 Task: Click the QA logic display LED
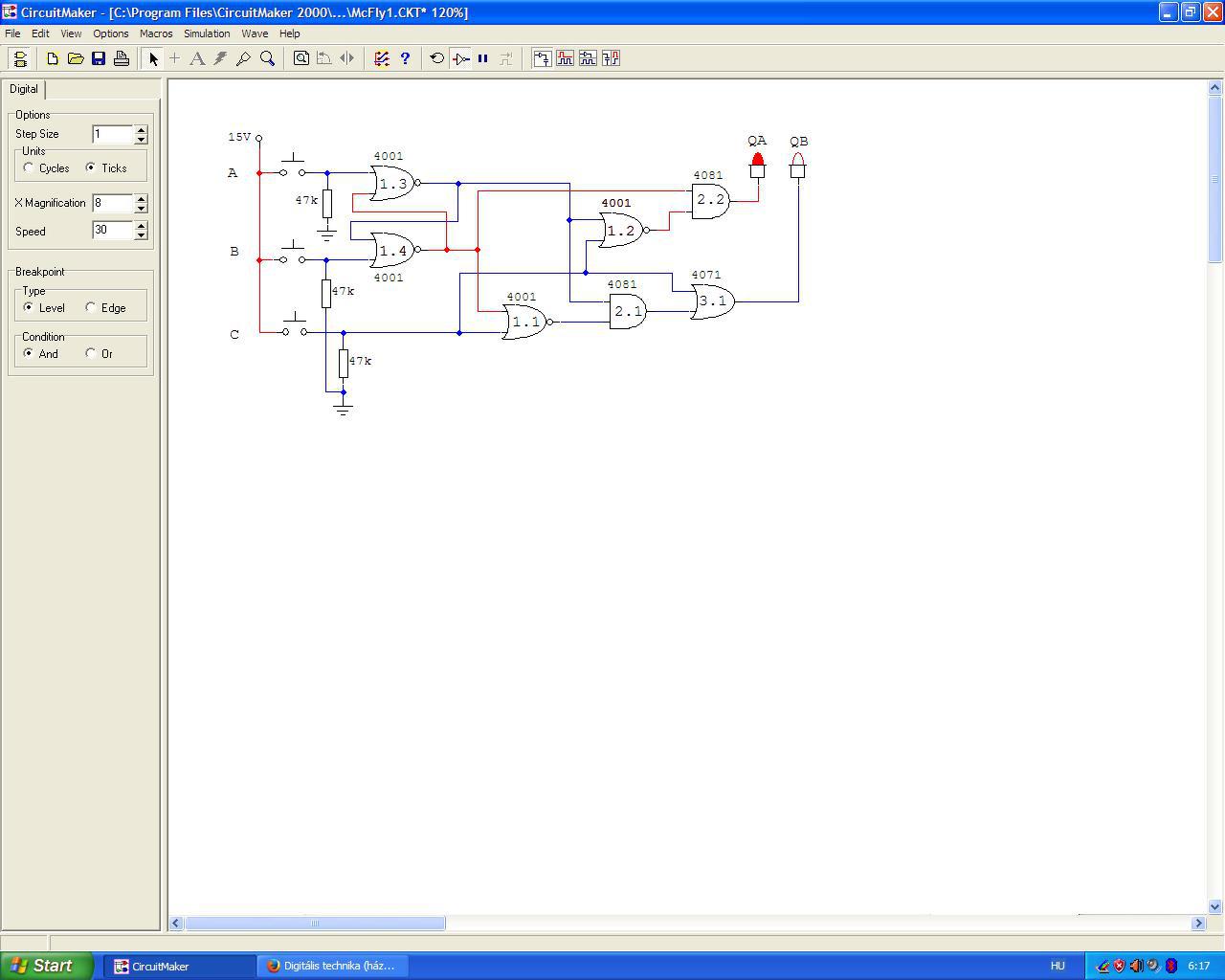click(758, 165)
